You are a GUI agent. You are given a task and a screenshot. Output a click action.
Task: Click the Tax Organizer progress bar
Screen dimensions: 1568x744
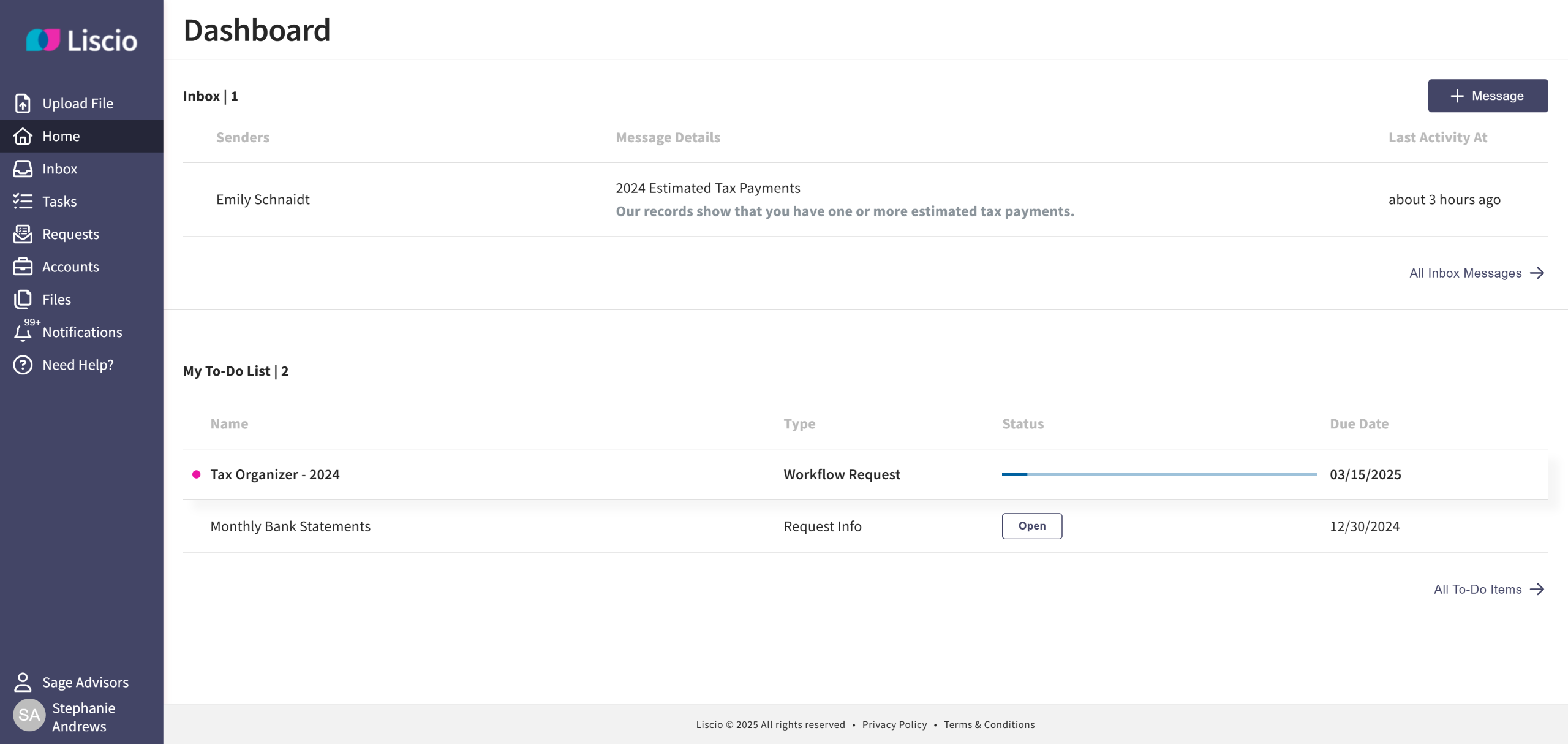click(1158, 474)
